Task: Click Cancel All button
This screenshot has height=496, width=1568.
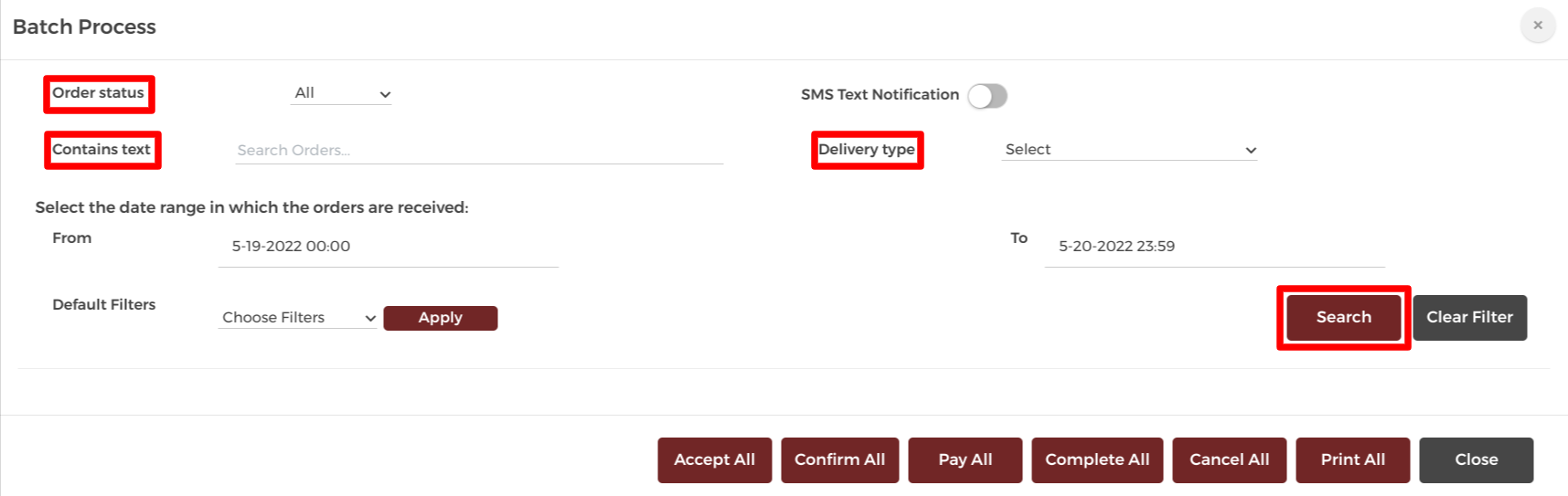Action: pyautogui.click(x=1230, y=460)
